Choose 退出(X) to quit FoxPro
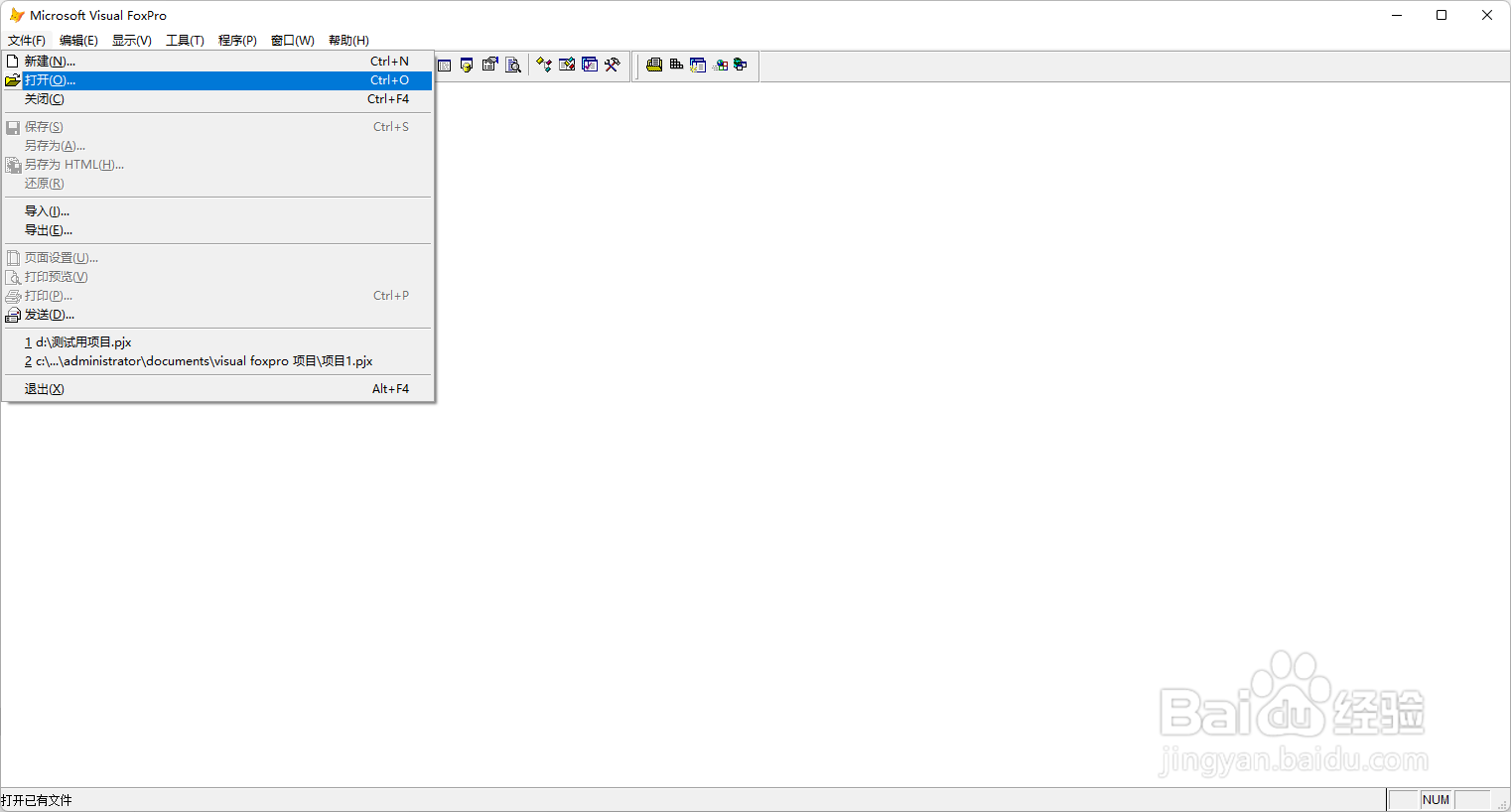 coord(217,389)
